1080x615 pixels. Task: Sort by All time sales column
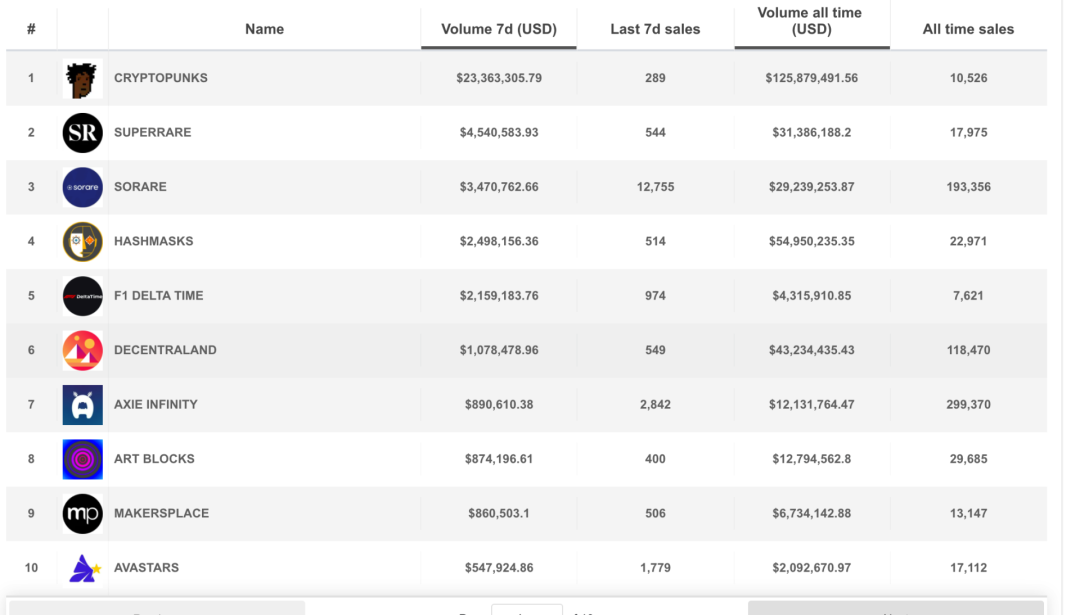[x=968, y=29]
